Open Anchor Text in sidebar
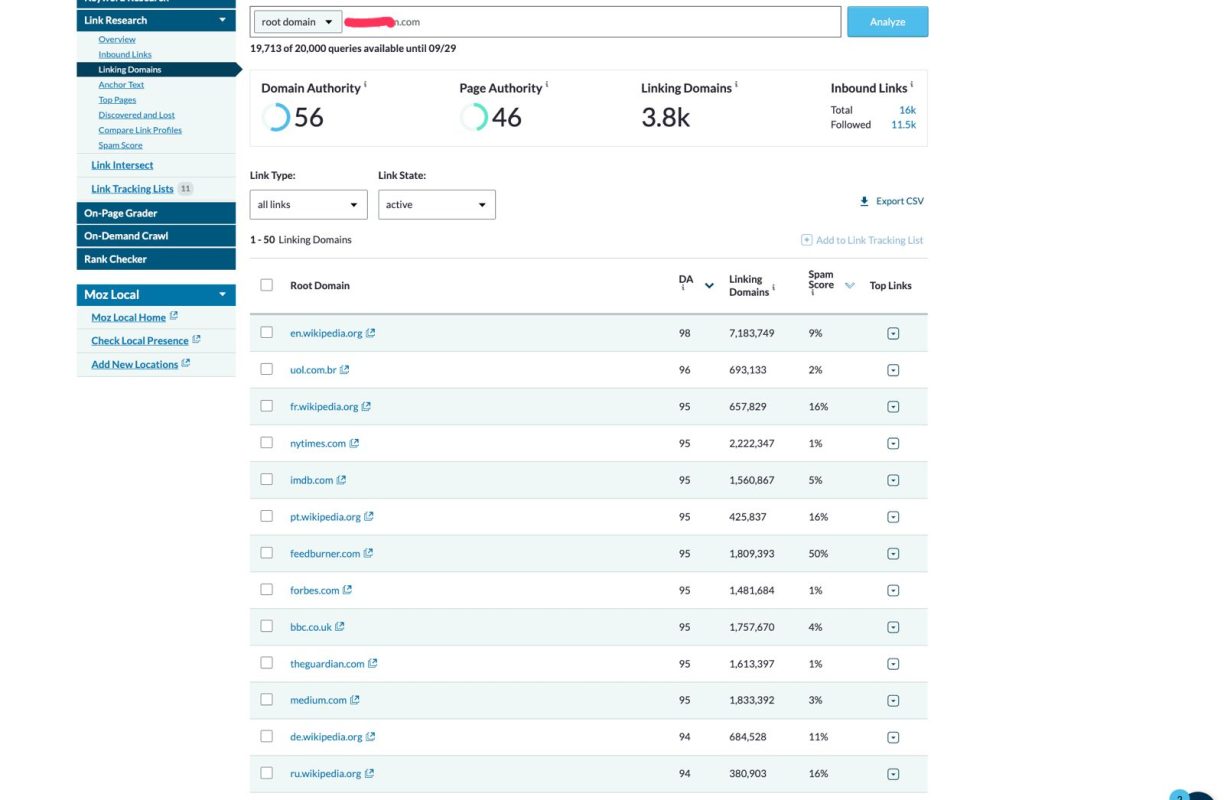 coord(121,85)
